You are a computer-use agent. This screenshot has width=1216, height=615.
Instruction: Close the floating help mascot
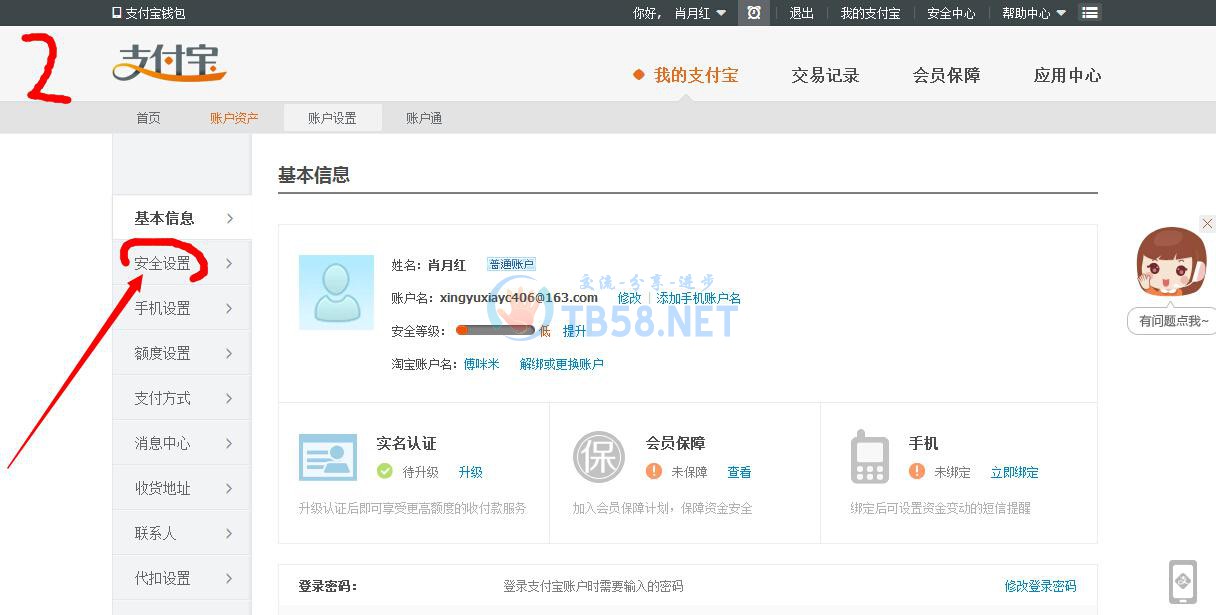pyautogui.click(x=1207, y=224)
